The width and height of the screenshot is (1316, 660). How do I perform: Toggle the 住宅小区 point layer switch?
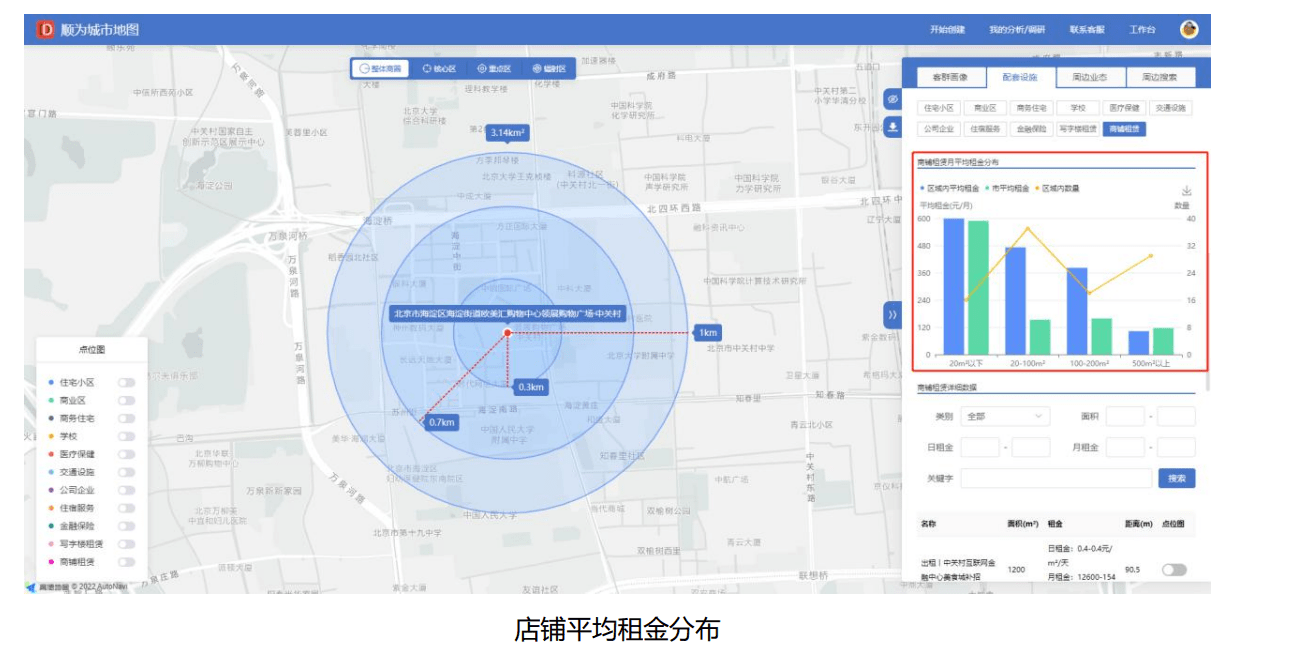point(126,382)
